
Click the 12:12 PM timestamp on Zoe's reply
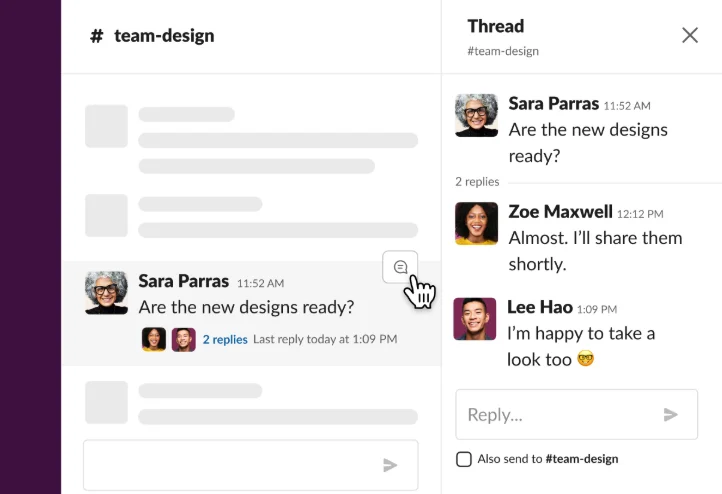(x=640, y=213)
